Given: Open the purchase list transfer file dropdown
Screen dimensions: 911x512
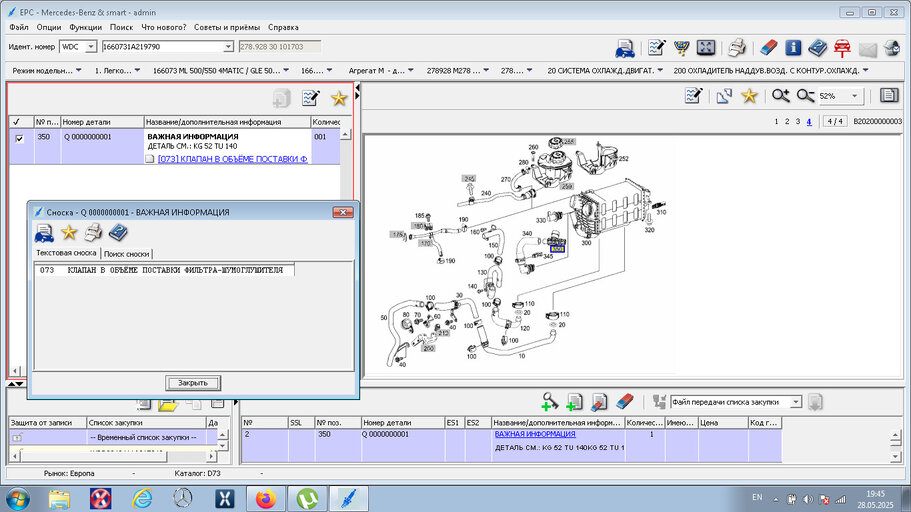Looking at the screenshot, I should (796, 402).
